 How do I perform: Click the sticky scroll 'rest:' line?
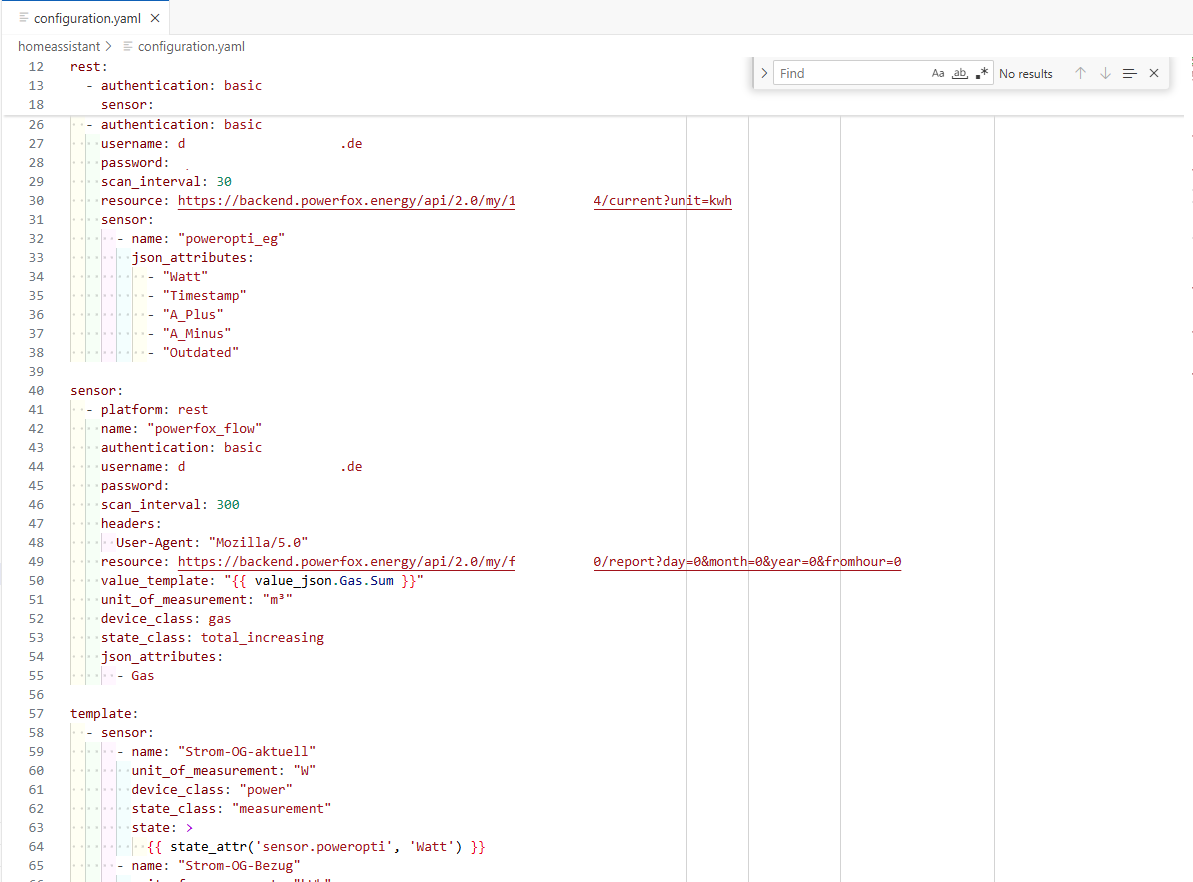point(88,66)
